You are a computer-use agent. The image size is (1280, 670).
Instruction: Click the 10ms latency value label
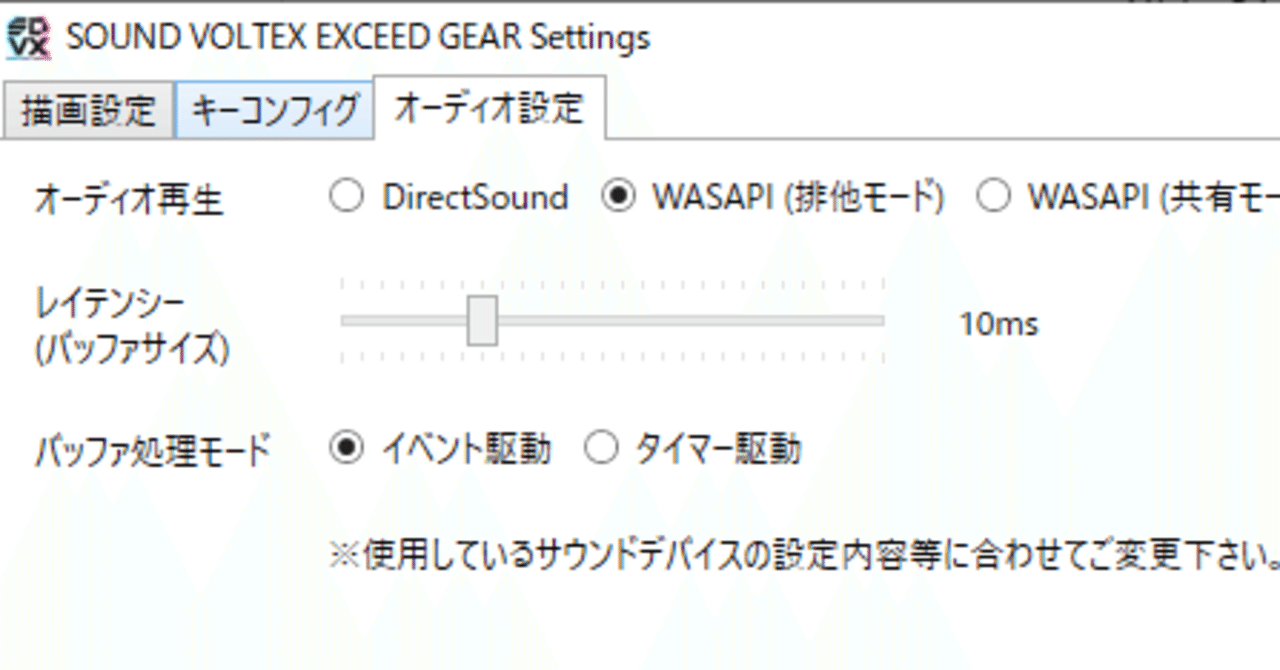(998, 324)
